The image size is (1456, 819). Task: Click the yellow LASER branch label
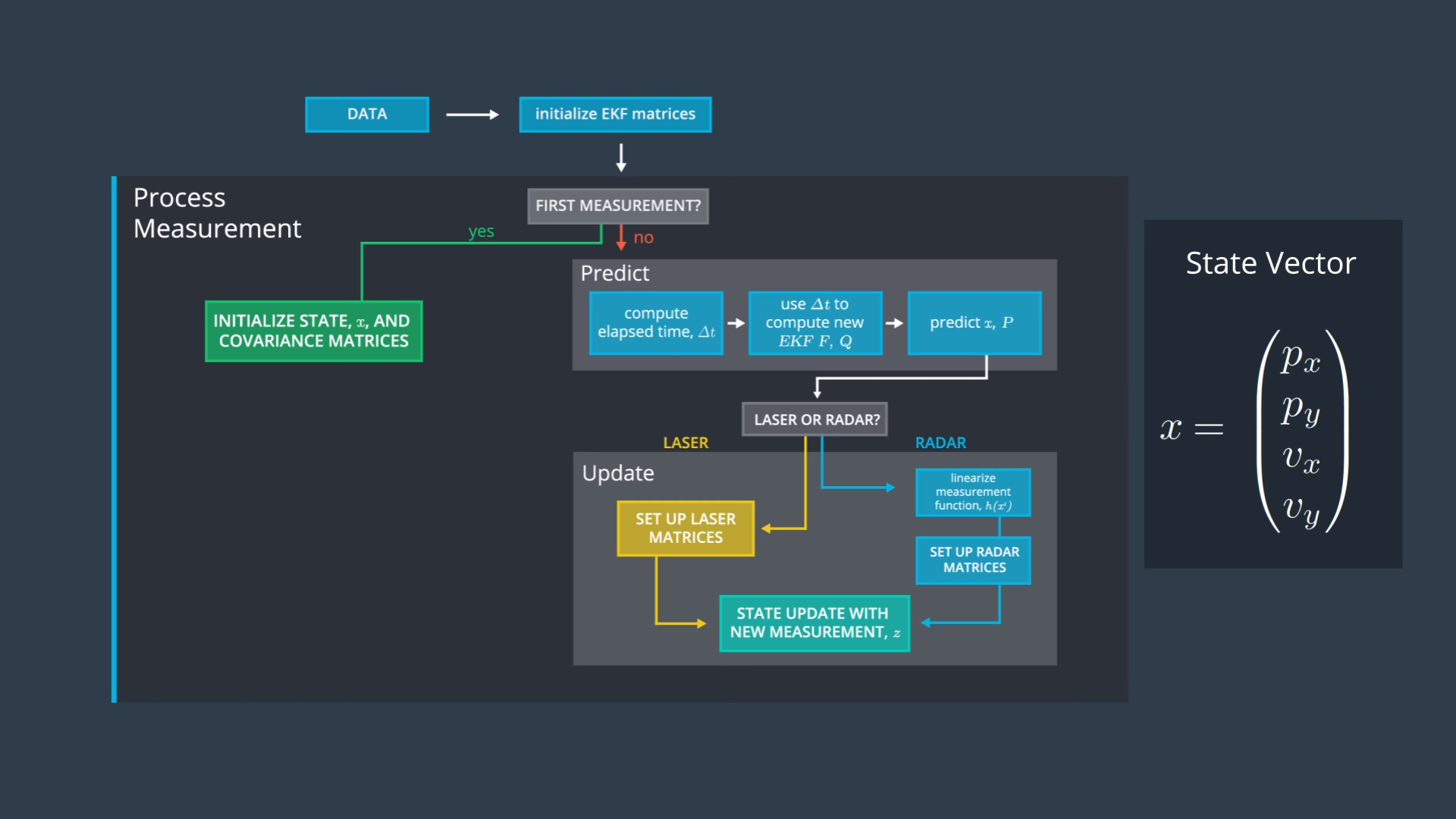tap(686, 443)
